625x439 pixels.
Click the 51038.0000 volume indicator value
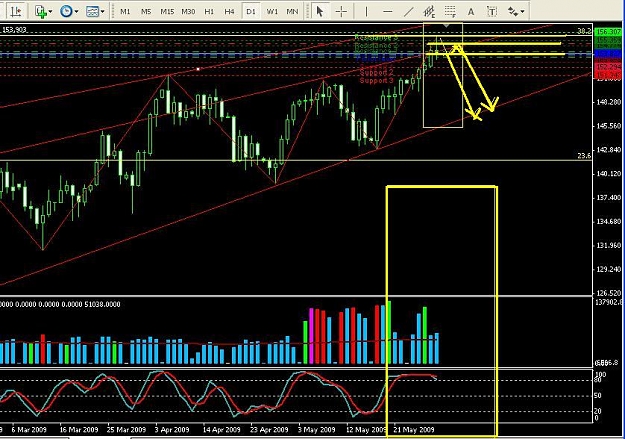pyautogui.click(x=102, y=304)
